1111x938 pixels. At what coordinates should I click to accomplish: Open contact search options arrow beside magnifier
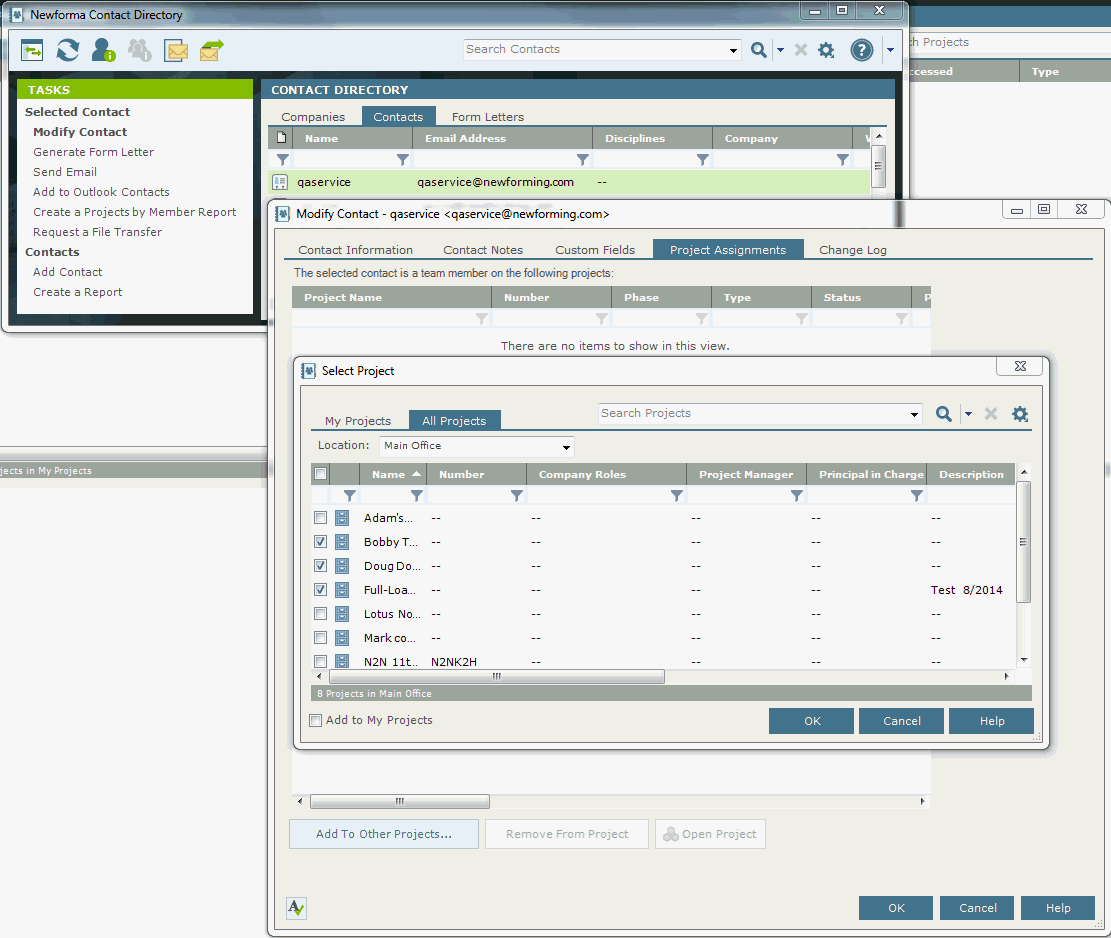(x=780, y=50)
